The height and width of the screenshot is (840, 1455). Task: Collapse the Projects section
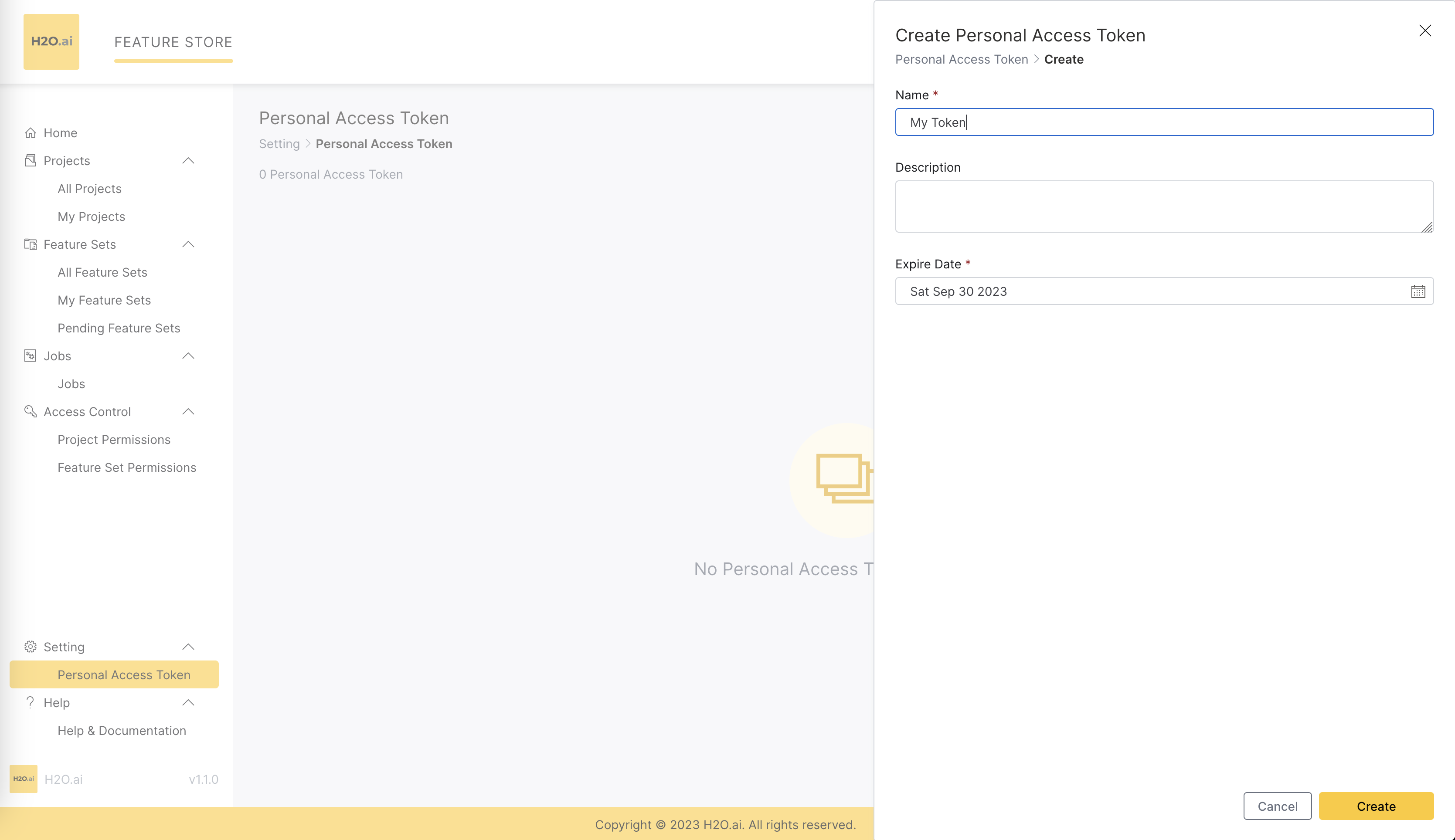pos(188,160)
